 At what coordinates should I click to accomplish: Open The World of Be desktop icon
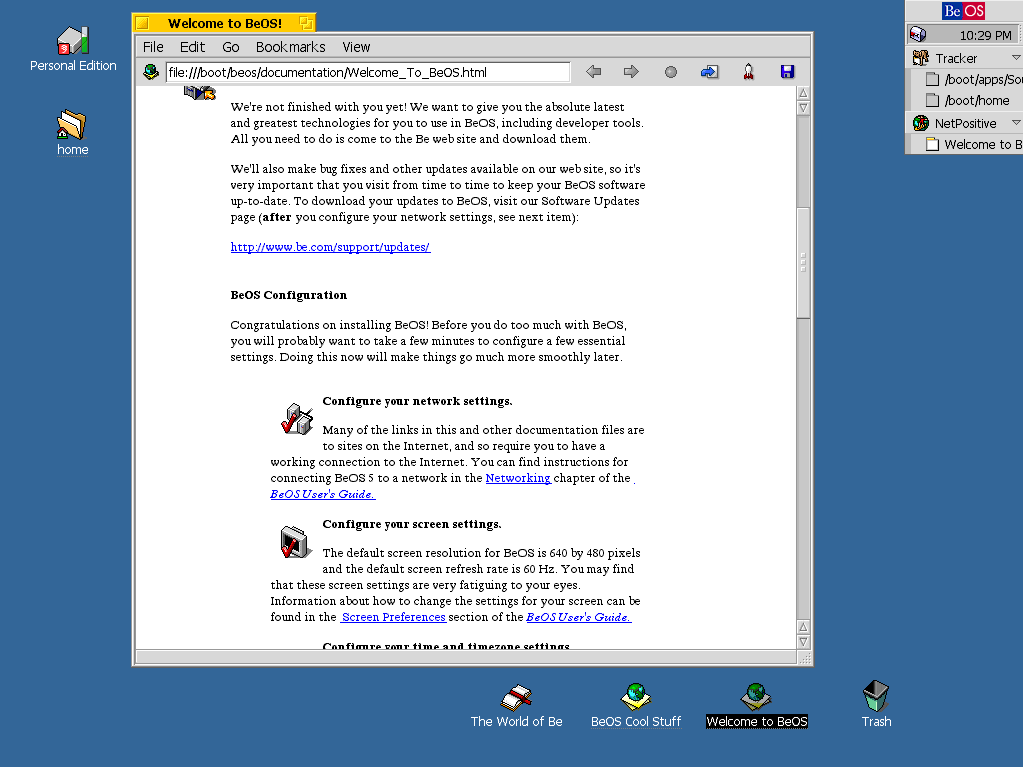[x=517, y=697]
